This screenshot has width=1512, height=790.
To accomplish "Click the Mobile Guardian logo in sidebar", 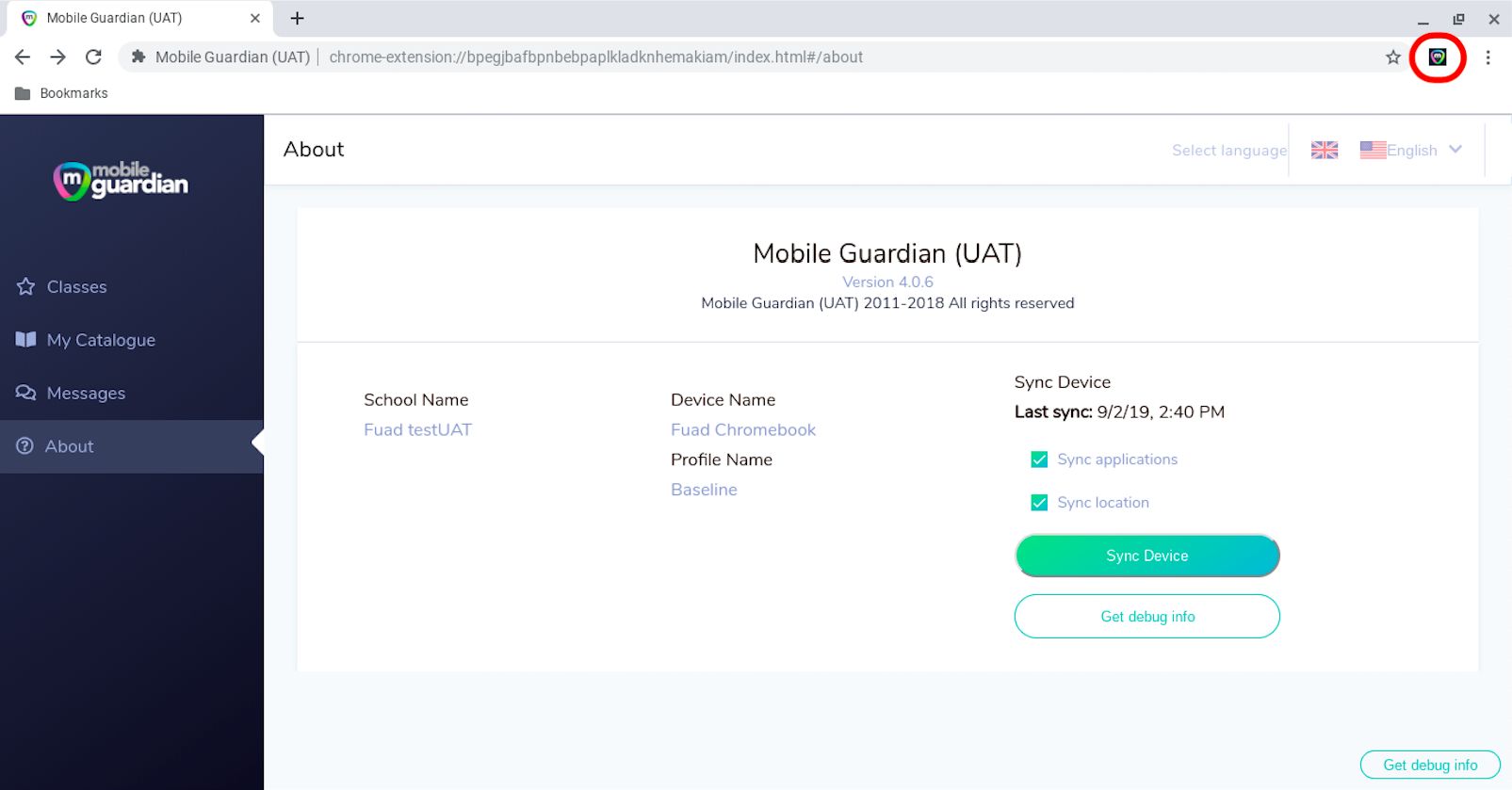I will (x=121, y=179).
